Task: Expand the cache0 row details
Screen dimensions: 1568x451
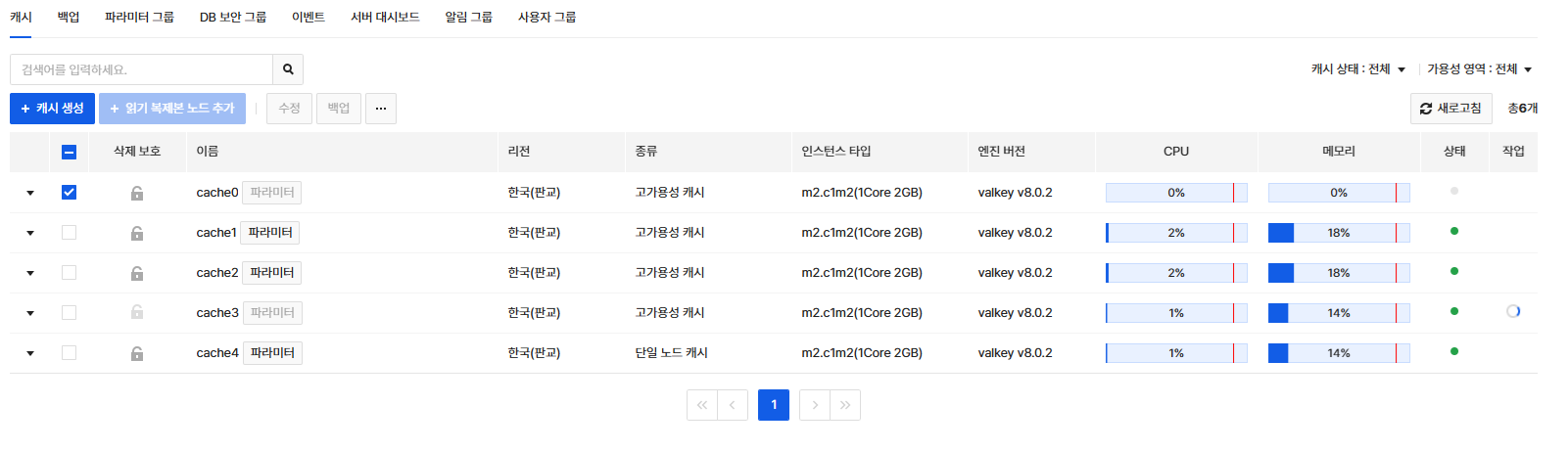Action: [30, 193]
